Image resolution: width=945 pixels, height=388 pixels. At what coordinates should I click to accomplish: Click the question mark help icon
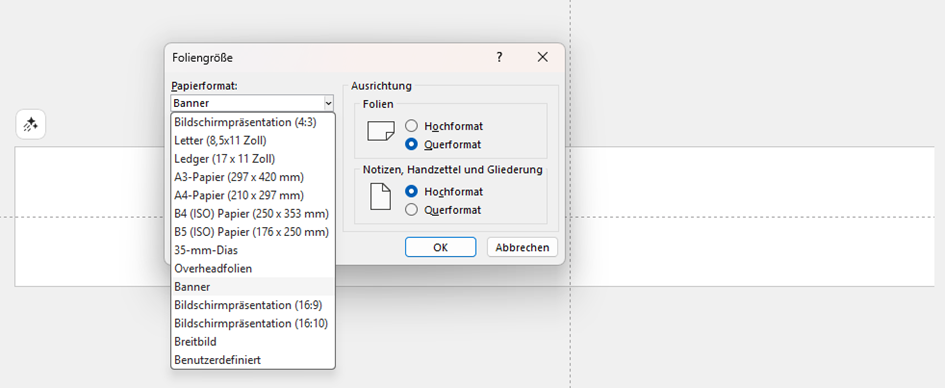(499, 57)
